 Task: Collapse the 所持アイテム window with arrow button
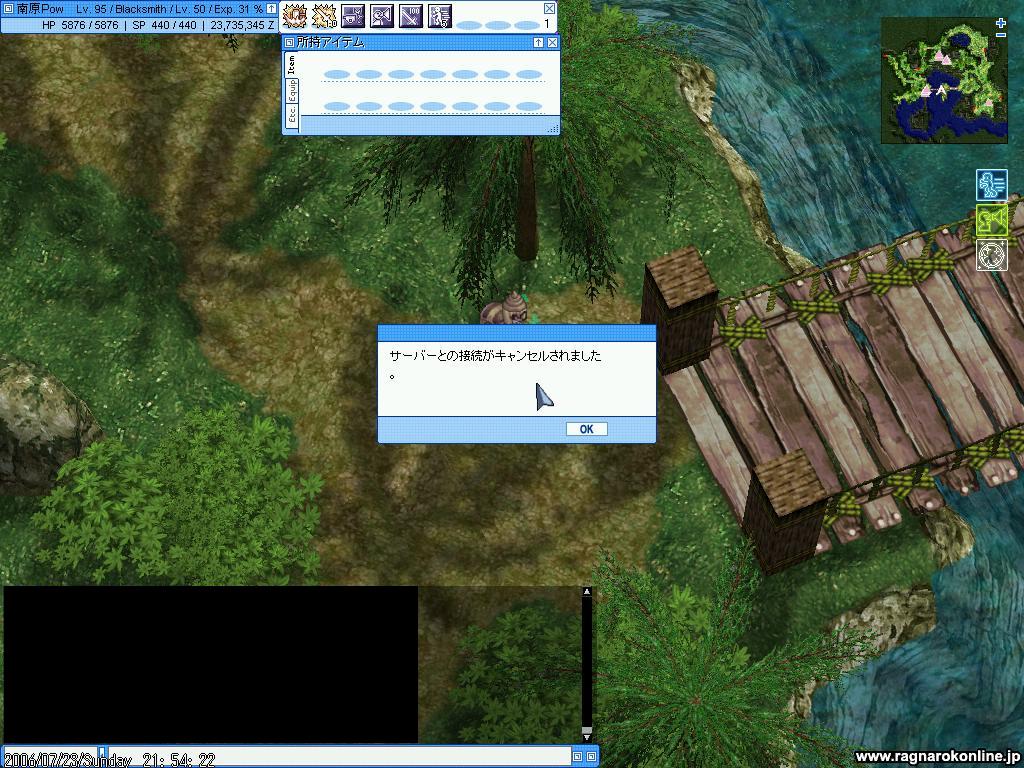tap(538, 42)
